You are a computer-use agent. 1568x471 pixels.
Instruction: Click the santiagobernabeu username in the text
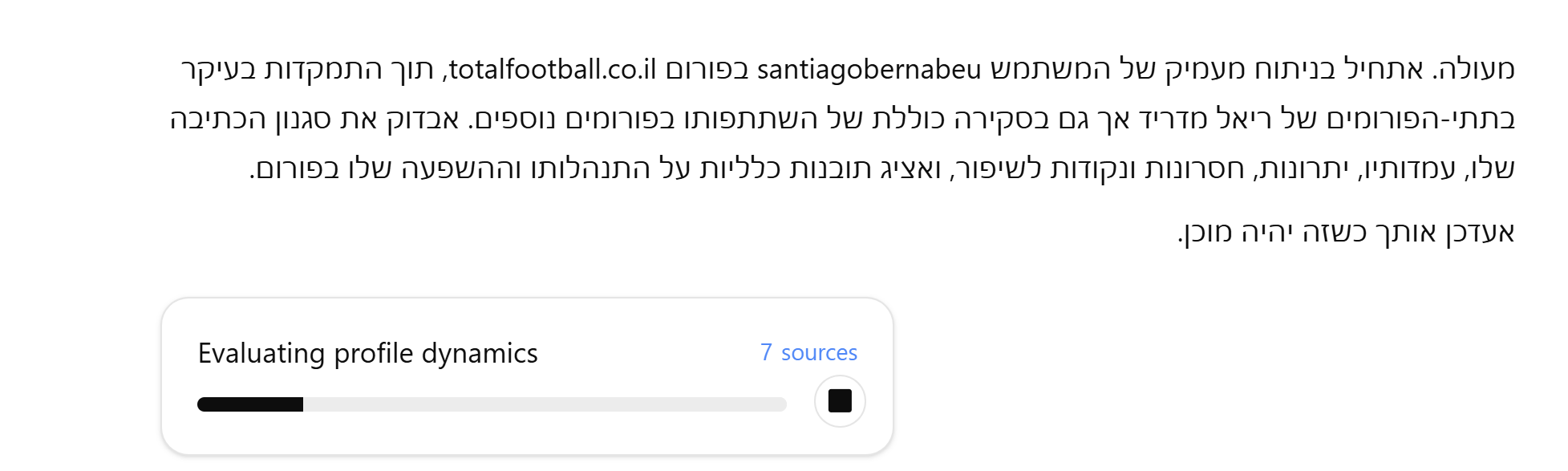(869, 69)
